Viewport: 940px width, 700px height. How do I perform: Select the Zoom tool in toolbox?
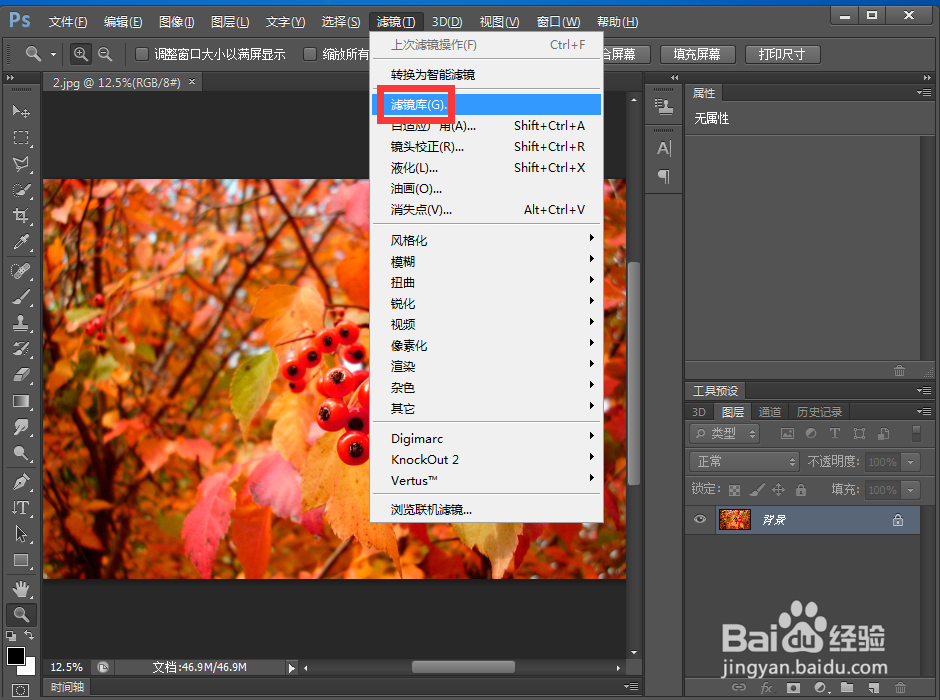point(21,614)
